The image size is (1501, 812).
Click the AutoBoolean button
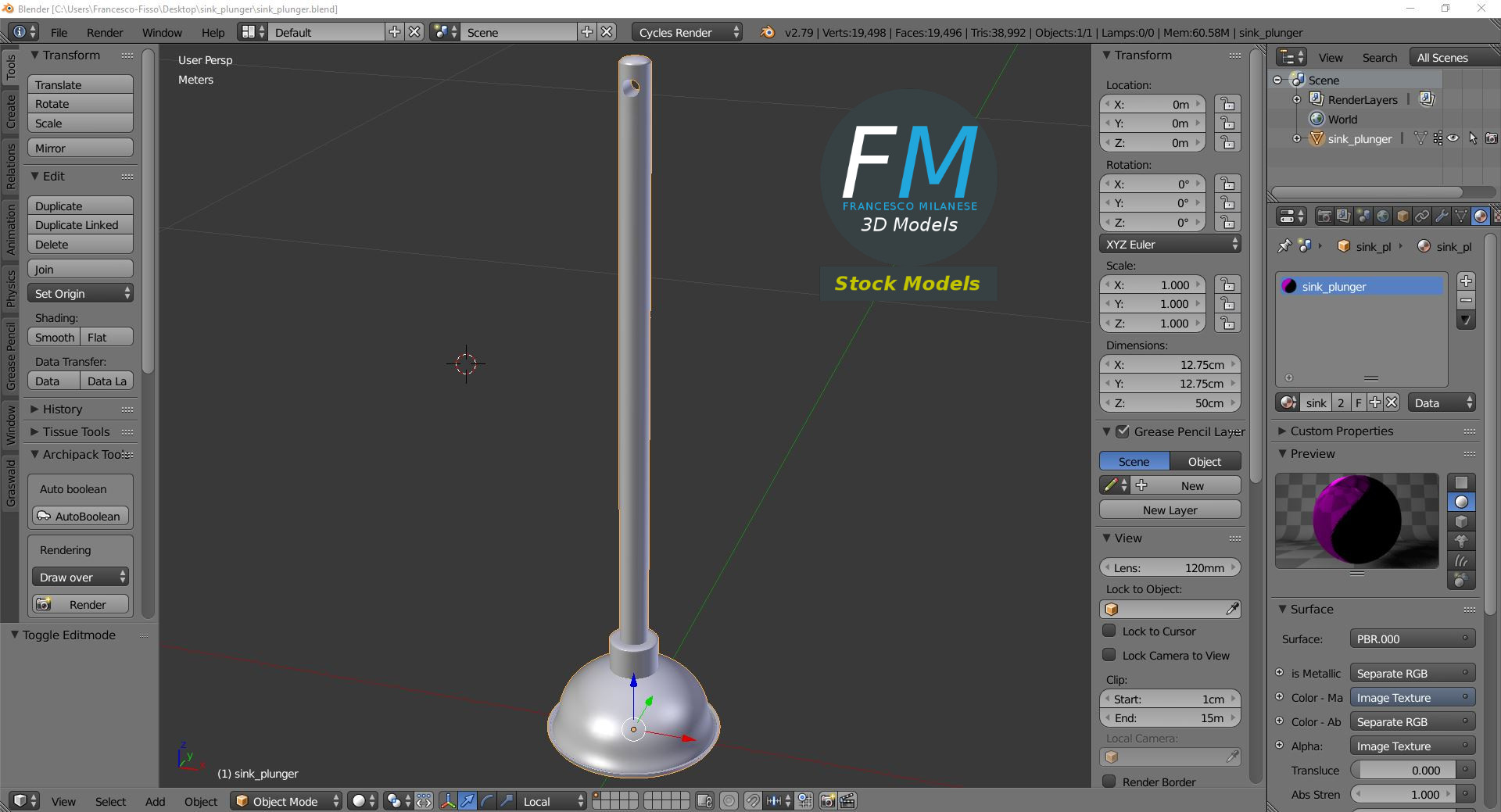pyautogui.click(x=81, y=517)
